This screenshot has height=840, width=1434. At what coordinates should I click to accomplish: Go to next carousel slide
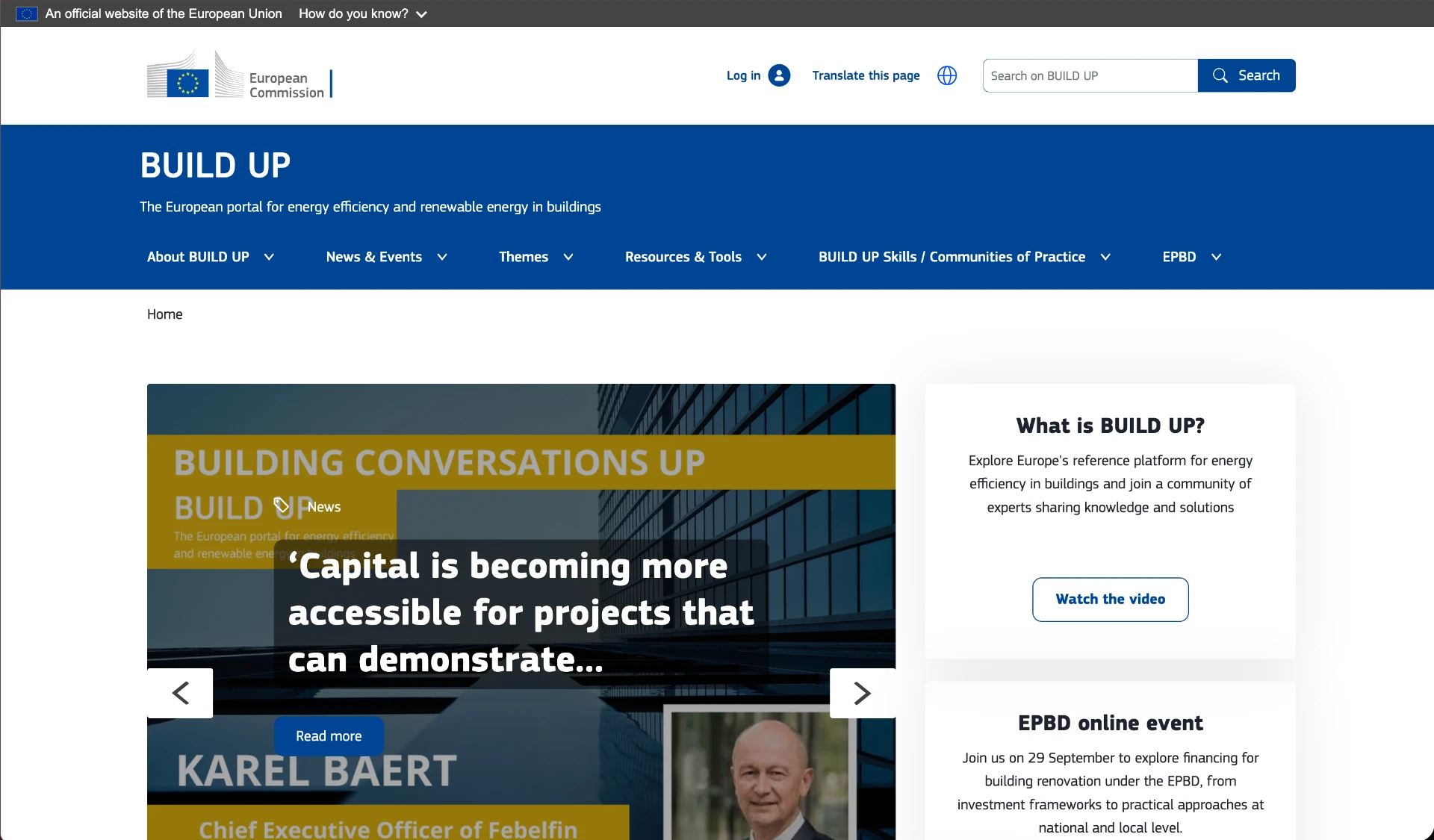coord(863,693)
